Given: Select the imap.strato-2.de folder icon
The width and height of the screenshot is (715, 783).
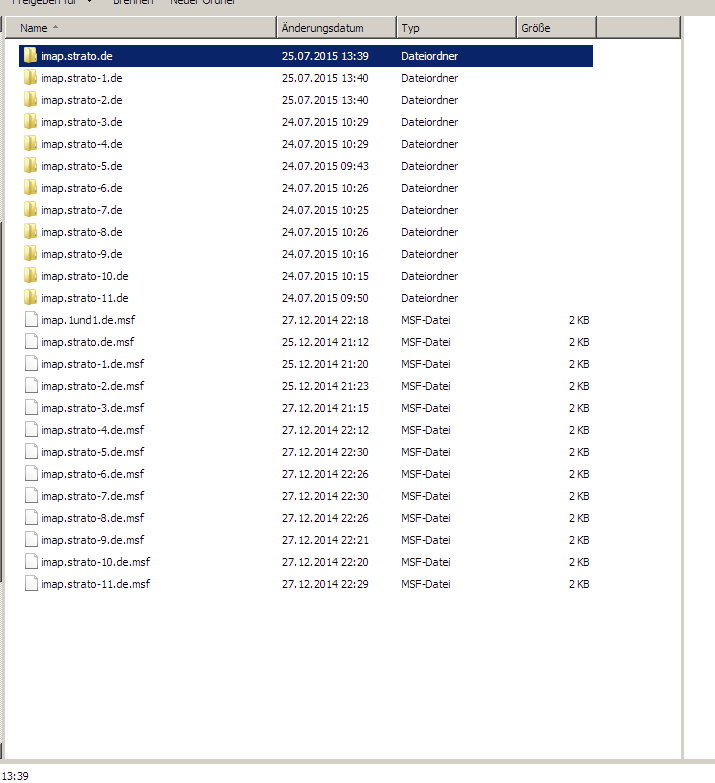Looking at the screenshot, I should click(x=30, y=99).
